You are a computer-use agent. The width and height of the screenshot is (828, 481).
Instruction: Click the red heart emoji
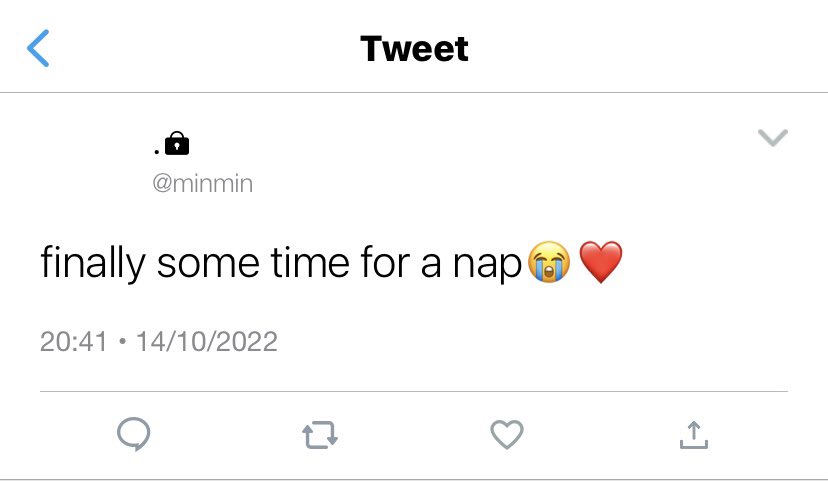(x=601, y=262)
